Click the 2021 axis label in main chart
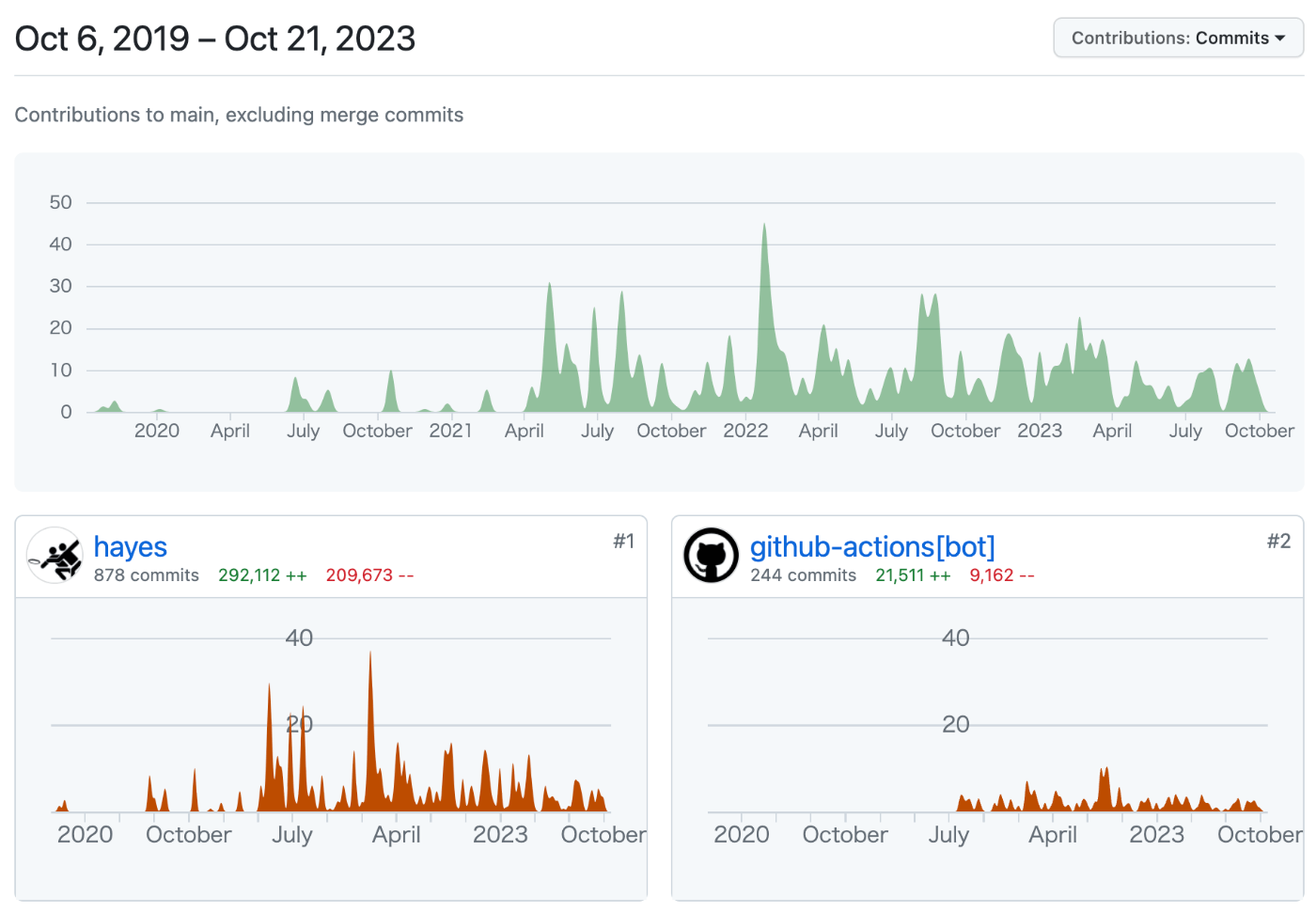 pyautogui.click(x=451, y=431)
